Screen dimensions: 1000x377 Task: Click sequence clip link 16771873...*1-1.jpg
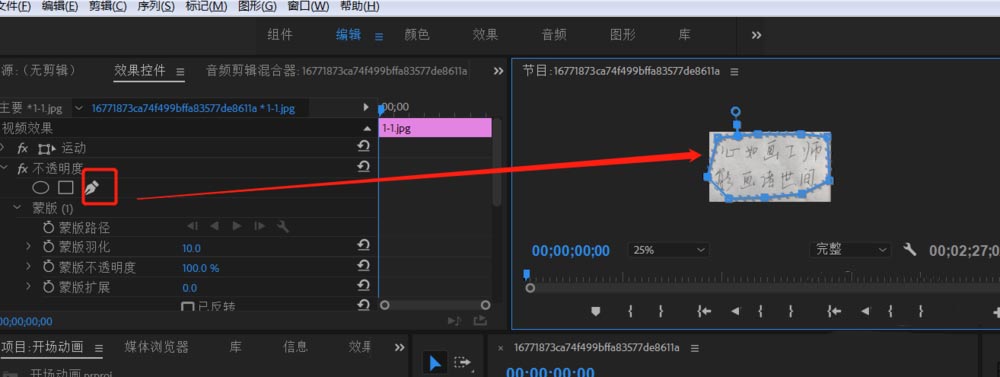(x=193, y=108)
